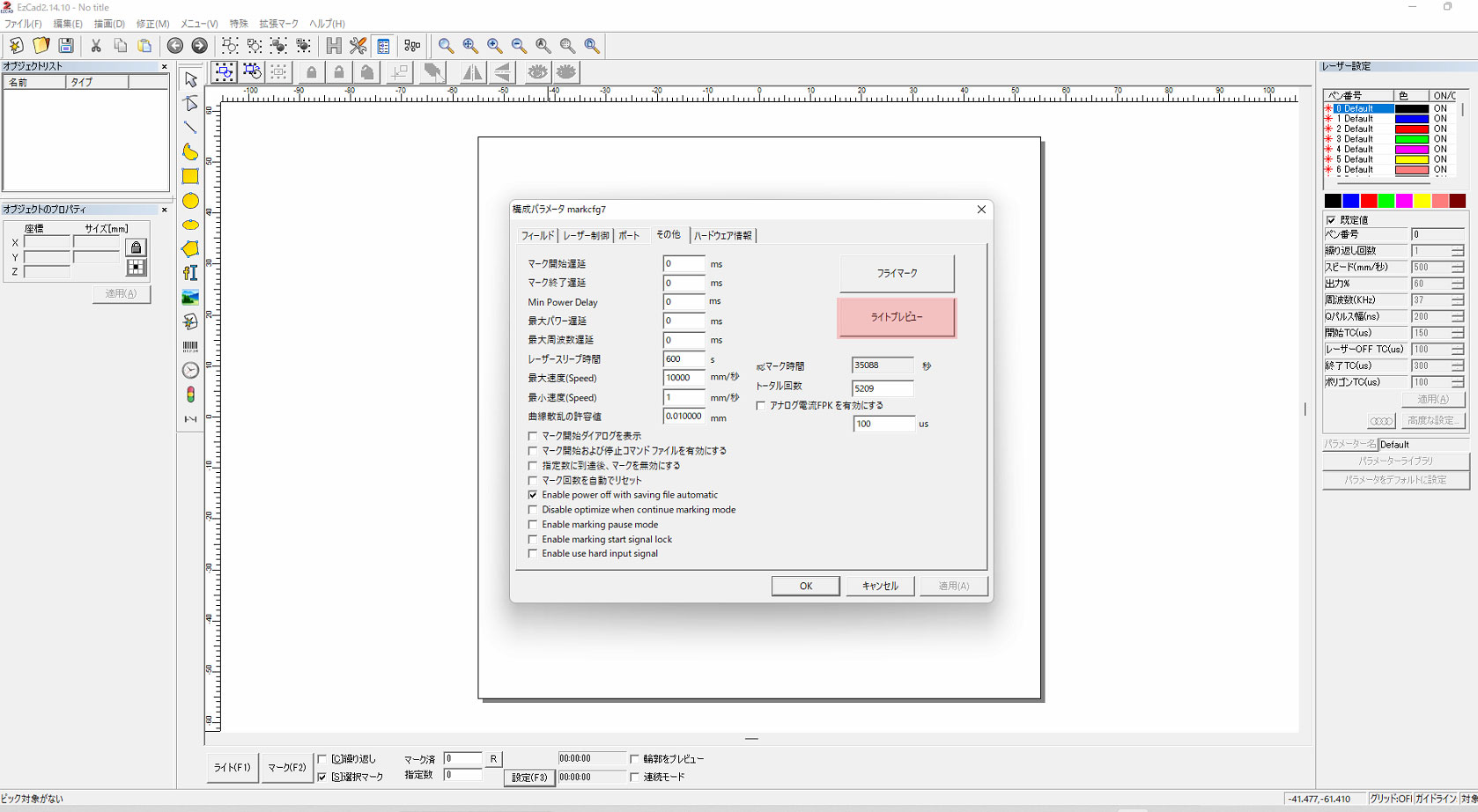Open file using the folder icon

coord(41,46)
